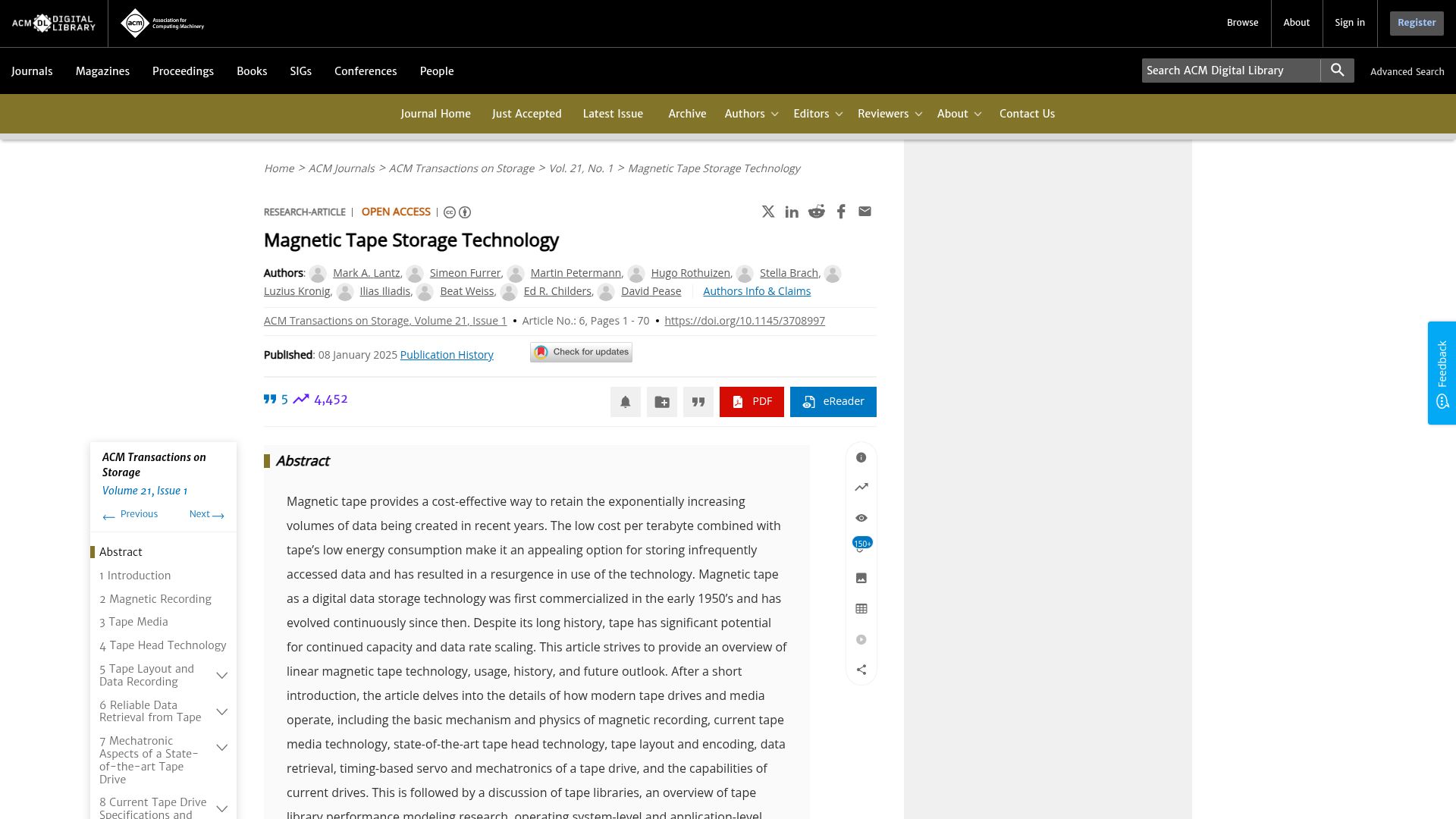Click the search magnifier icon
This screenshot has width=1456, height=819.
pos(1338,71)
